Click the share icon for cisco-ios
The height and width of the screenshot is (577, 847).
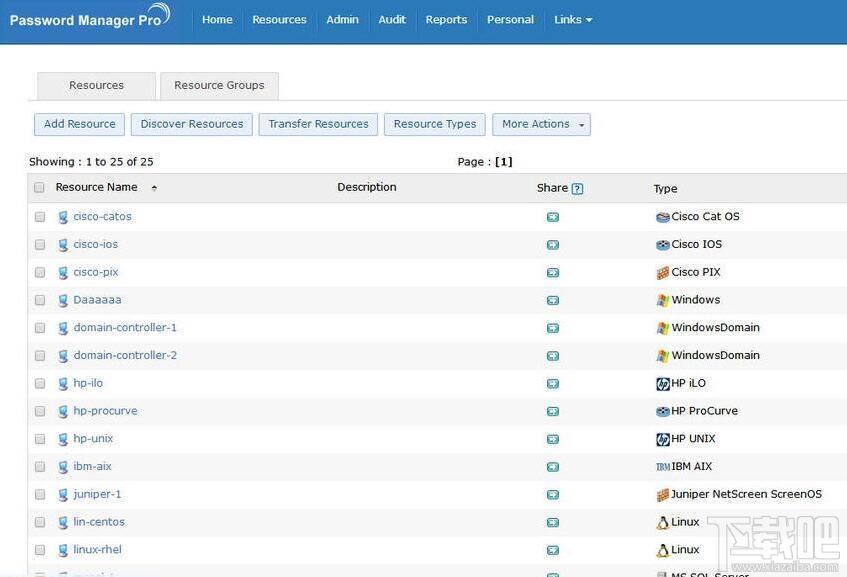click(x=553, y=245)
